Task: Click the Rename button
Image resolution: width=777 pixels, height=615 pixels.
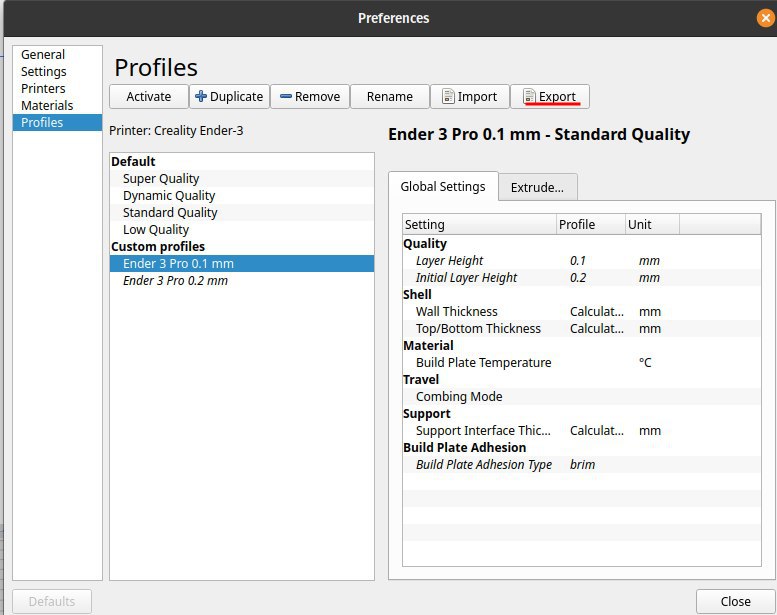Action: (x=389, y=96)
